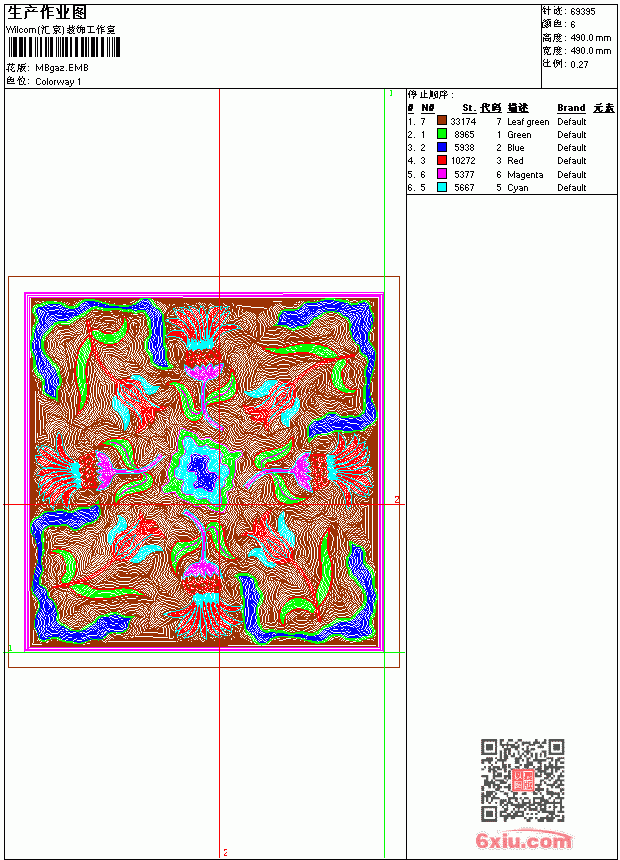Click the Blue thread color swatch
This screenshot has width=620, height=860.
click(x=442, y=147)
